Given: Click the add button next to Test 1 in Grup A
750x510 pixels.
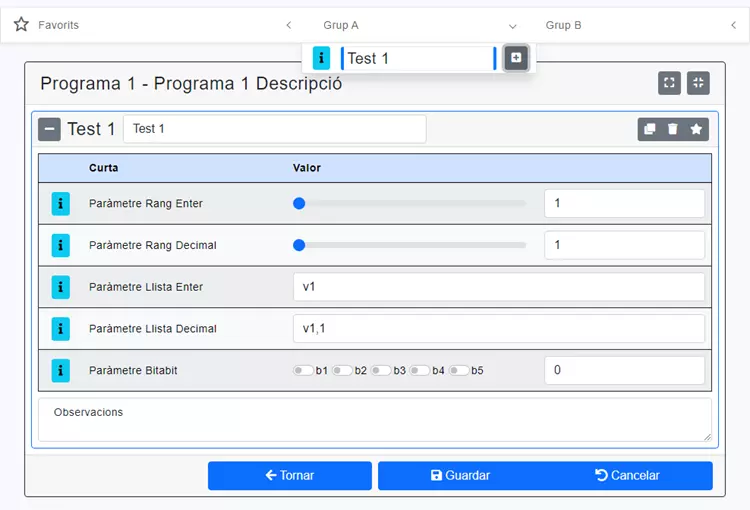Looking at the screenshot, I should pos(515,58).
